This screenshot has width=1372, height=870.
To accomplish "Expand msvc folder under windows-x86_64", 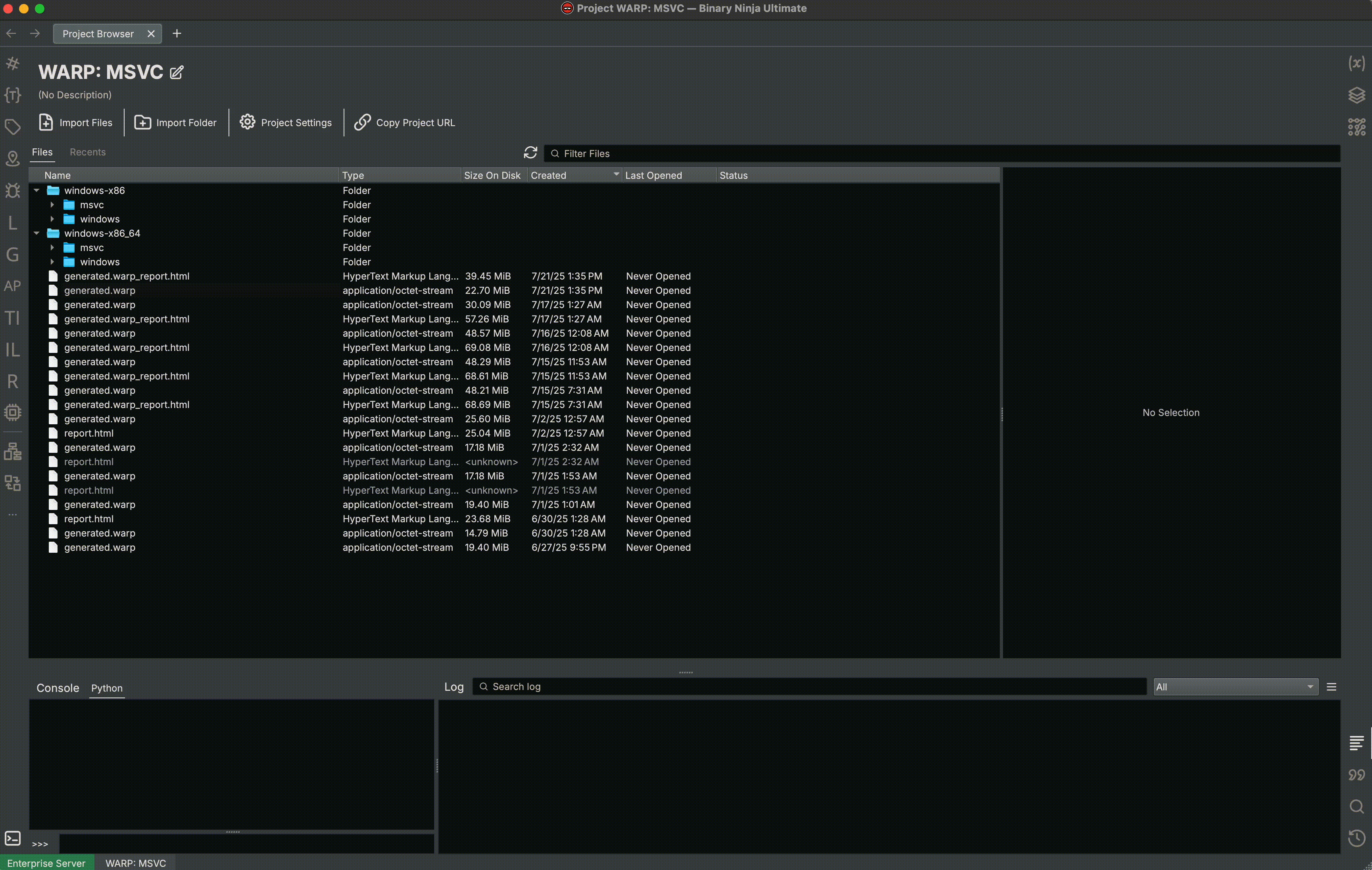I will (x=52, y=248).
